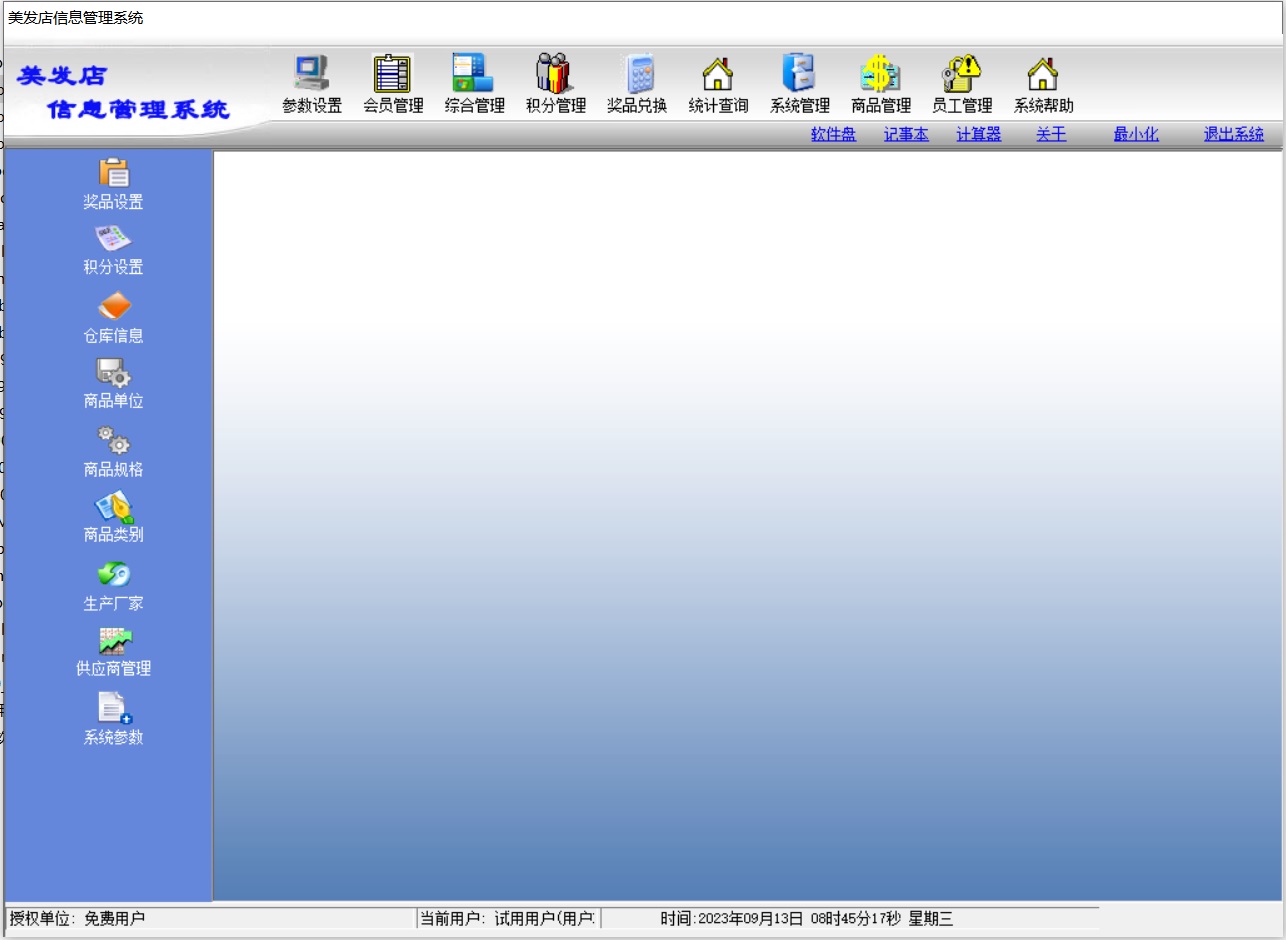Click the 生产厂家 sidebar icon
Screen dimensions: 1286x940
click(114, 575)
